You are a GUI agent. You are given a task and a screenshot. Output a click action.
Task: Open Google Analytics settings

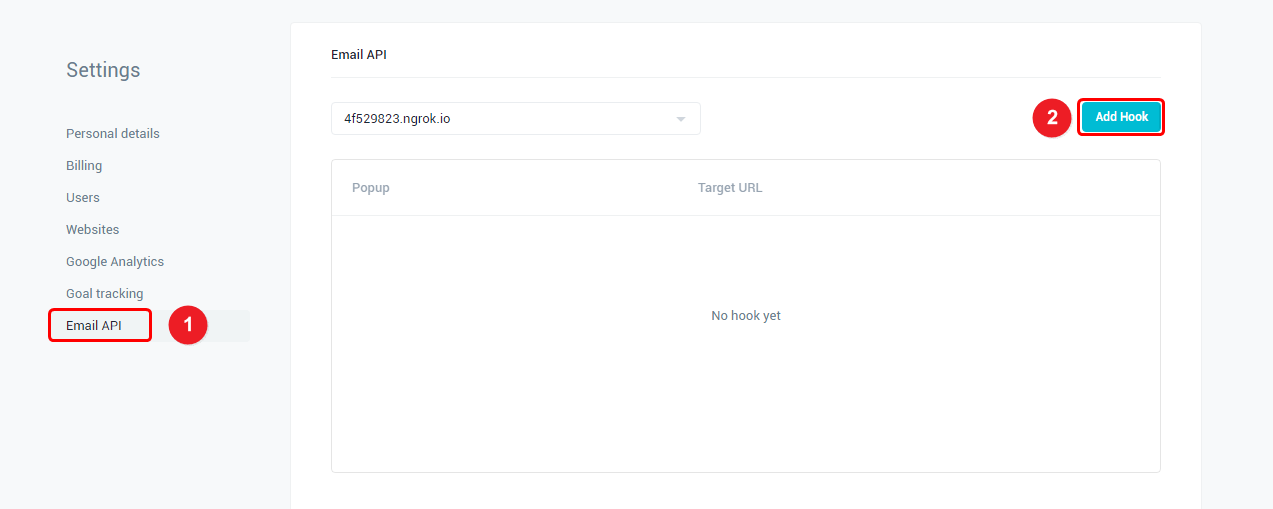coord(115,262)
